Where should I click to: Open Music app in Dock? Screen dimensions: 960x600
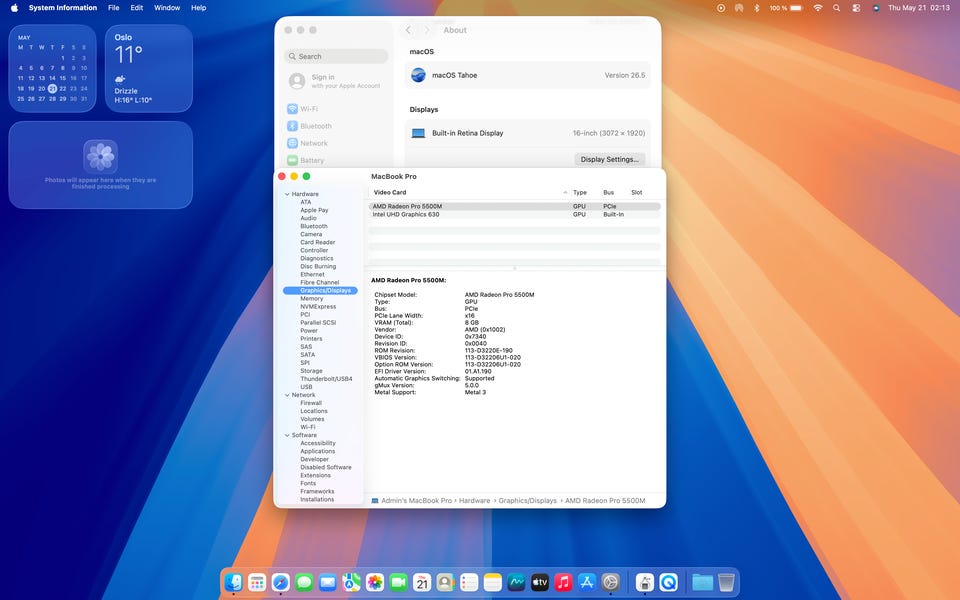563,582
